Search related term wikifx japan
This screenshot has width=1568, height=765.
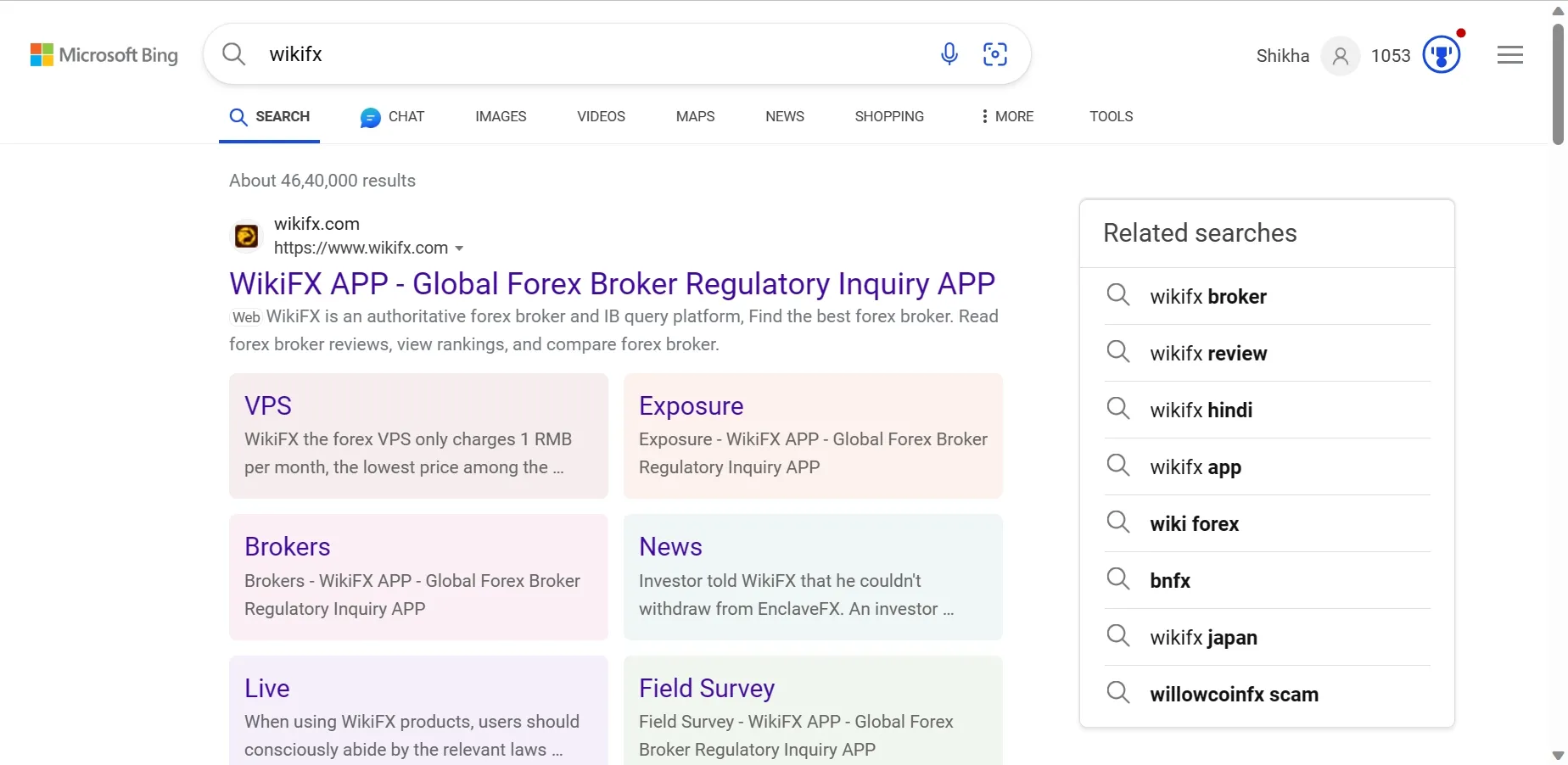pyautogui.click(x=1204, y=638)
